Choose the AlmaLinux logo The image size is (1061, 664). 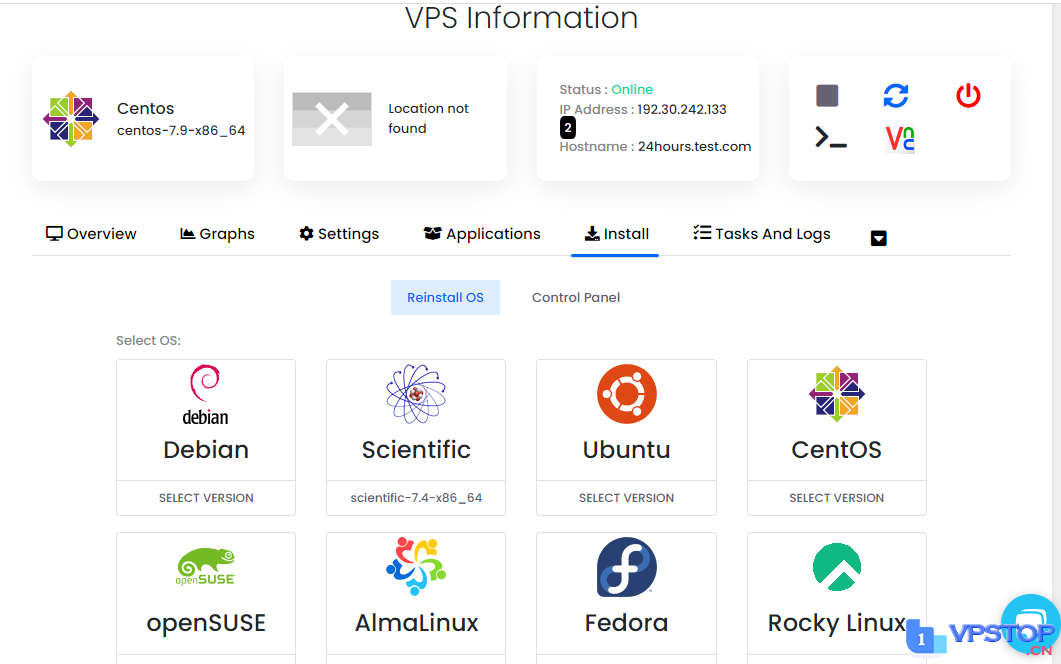[416, 567]
